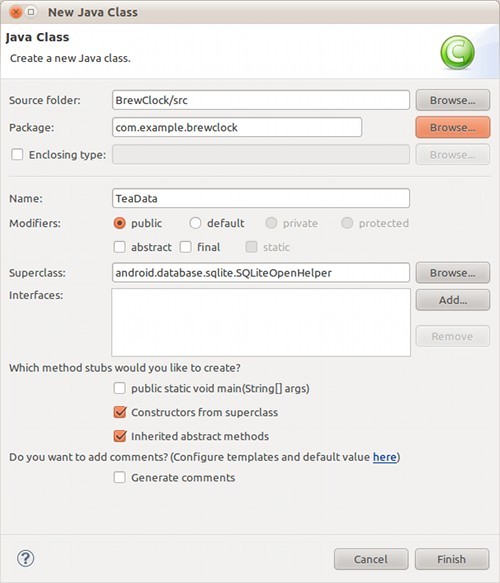
Task: Check the final modifier checkbox
Action: point(186,247)
